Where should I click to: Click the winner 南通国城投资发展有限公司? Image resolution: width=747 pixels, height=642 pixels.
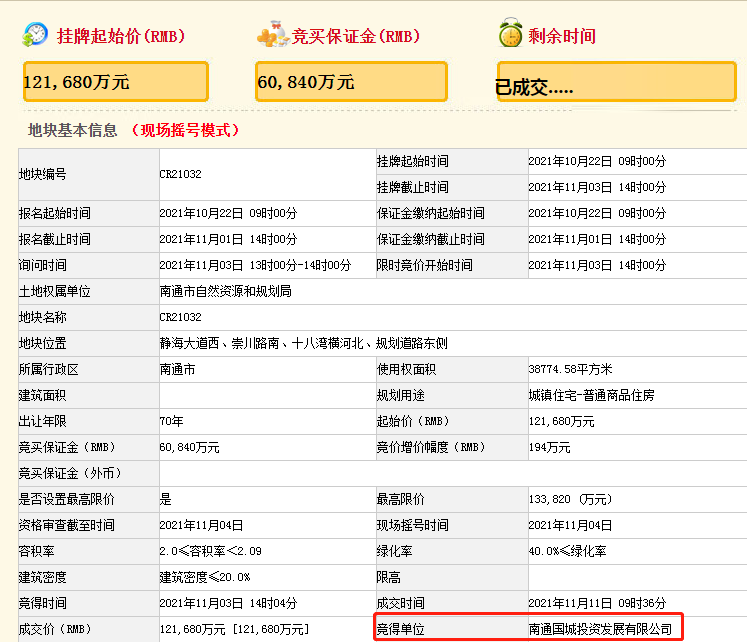600,629
